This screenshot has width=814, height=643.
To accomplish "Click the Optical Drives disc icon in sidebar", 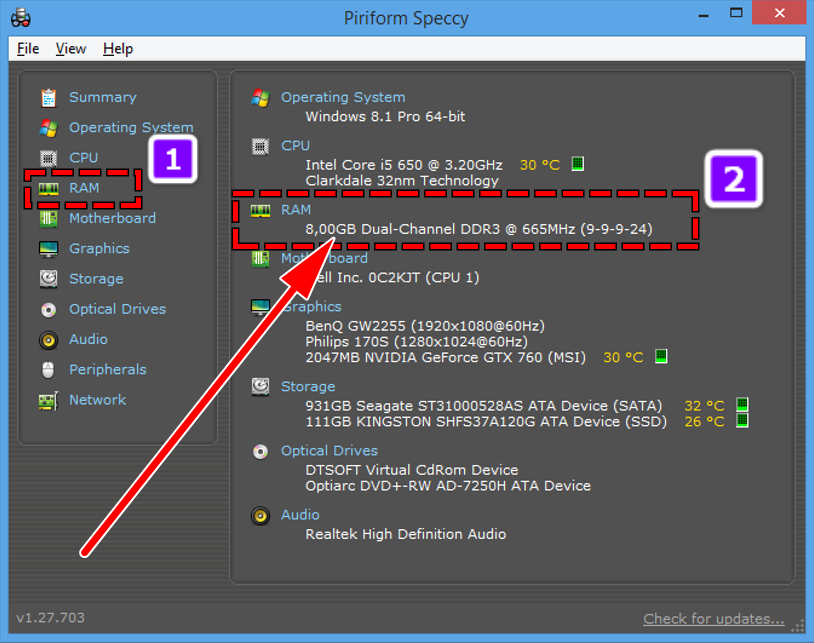I will click(x=48, y=309).
